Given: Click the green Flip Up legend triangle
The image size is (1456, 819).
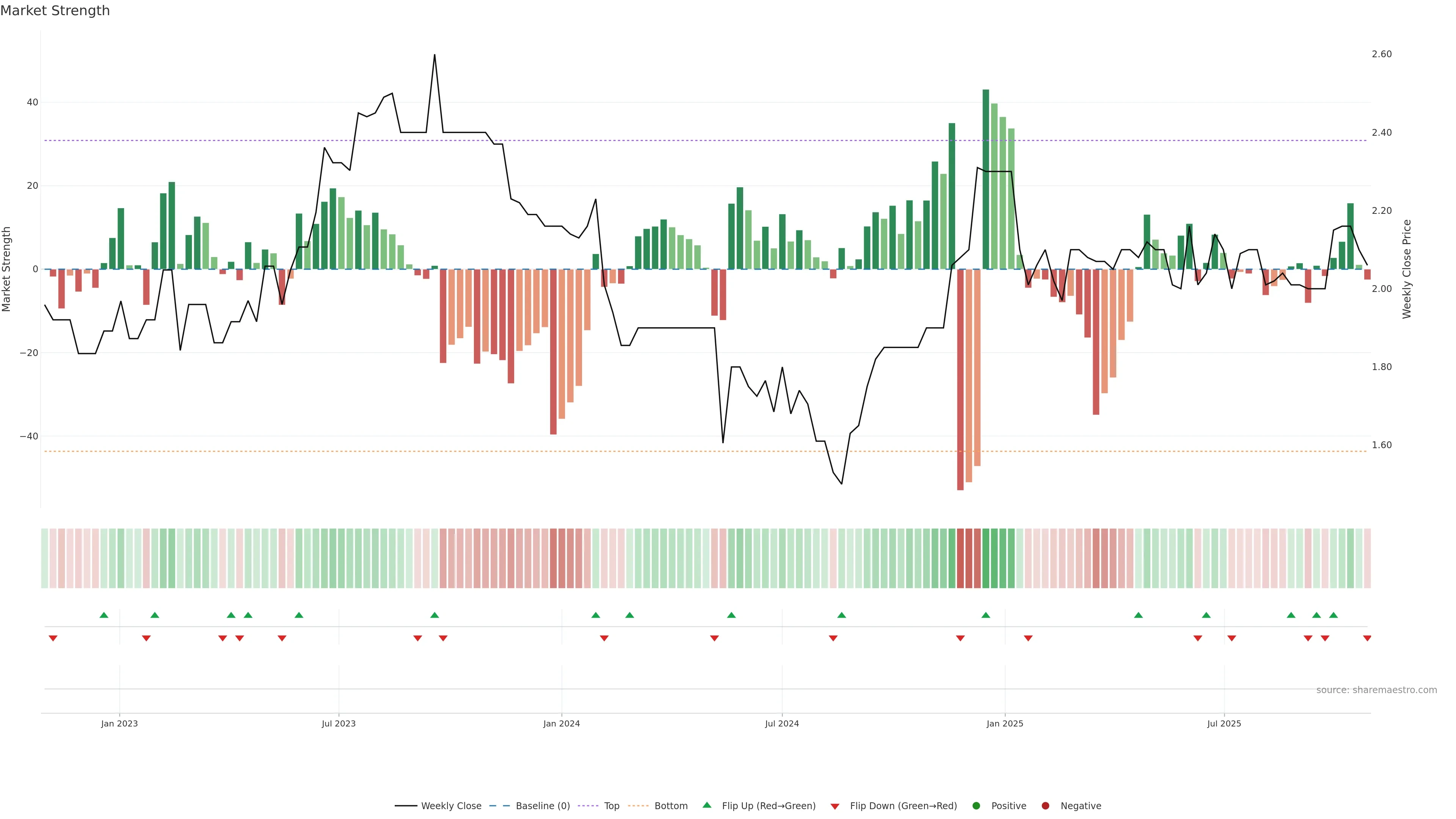Looking at the screenshot, I should tap(706, 805).
